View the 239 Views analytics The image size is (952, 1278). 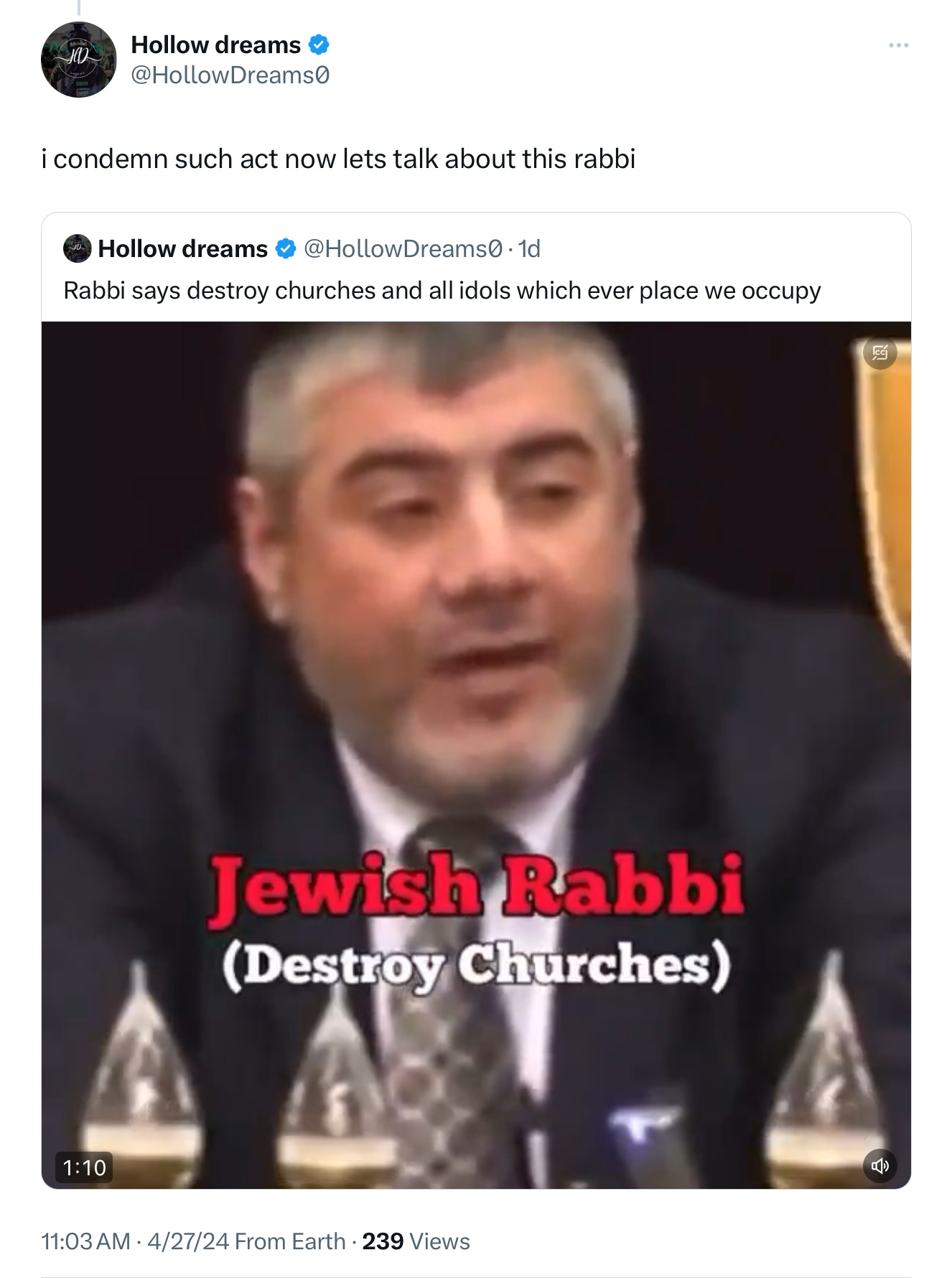tap(416, 1241)
